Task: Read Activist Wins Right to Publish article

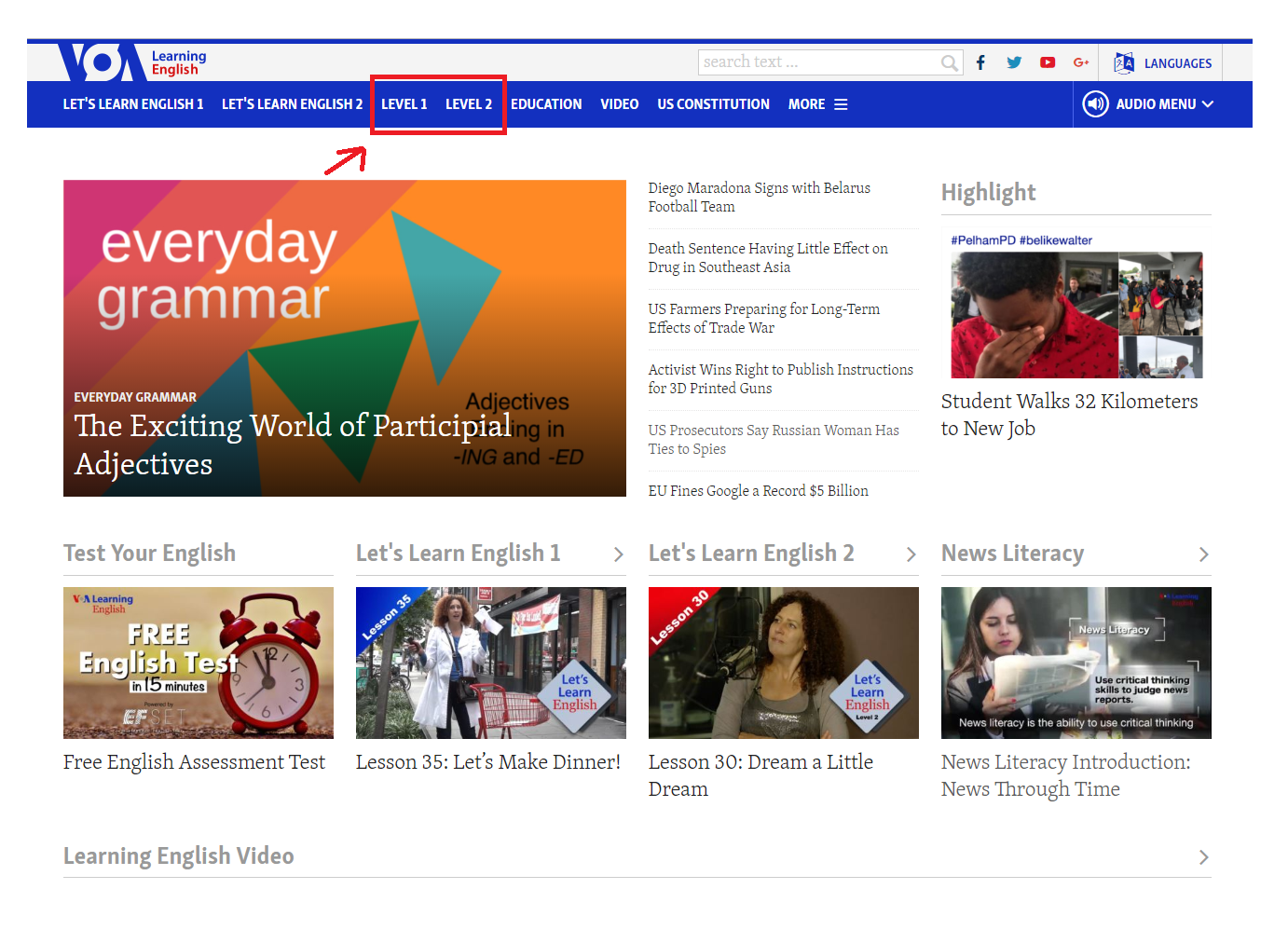Action: click(x=781, y=379)
